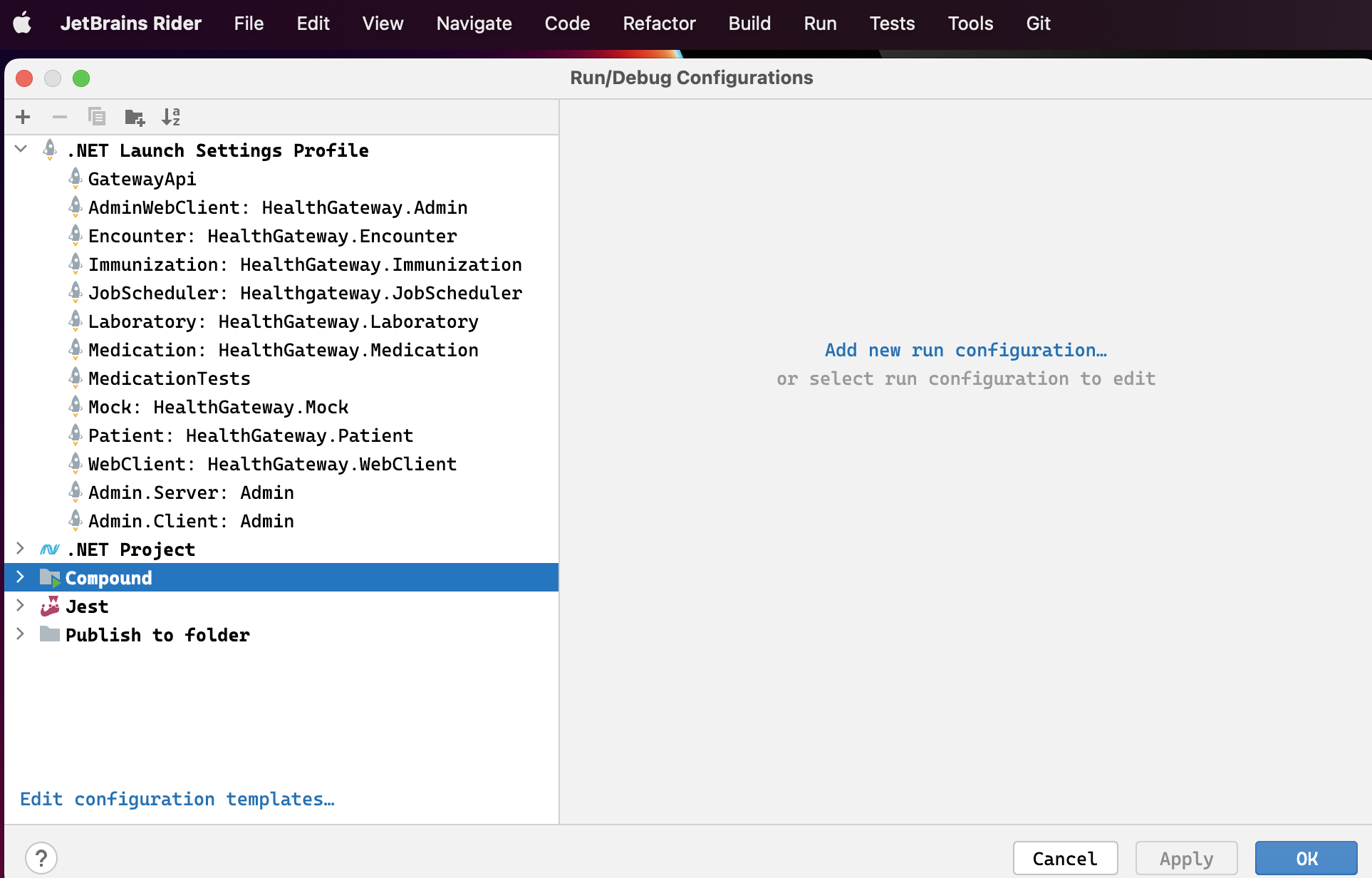
Task: Select the GatewayApi configuration
Action: pyautogui.click(x=281, y=179)
